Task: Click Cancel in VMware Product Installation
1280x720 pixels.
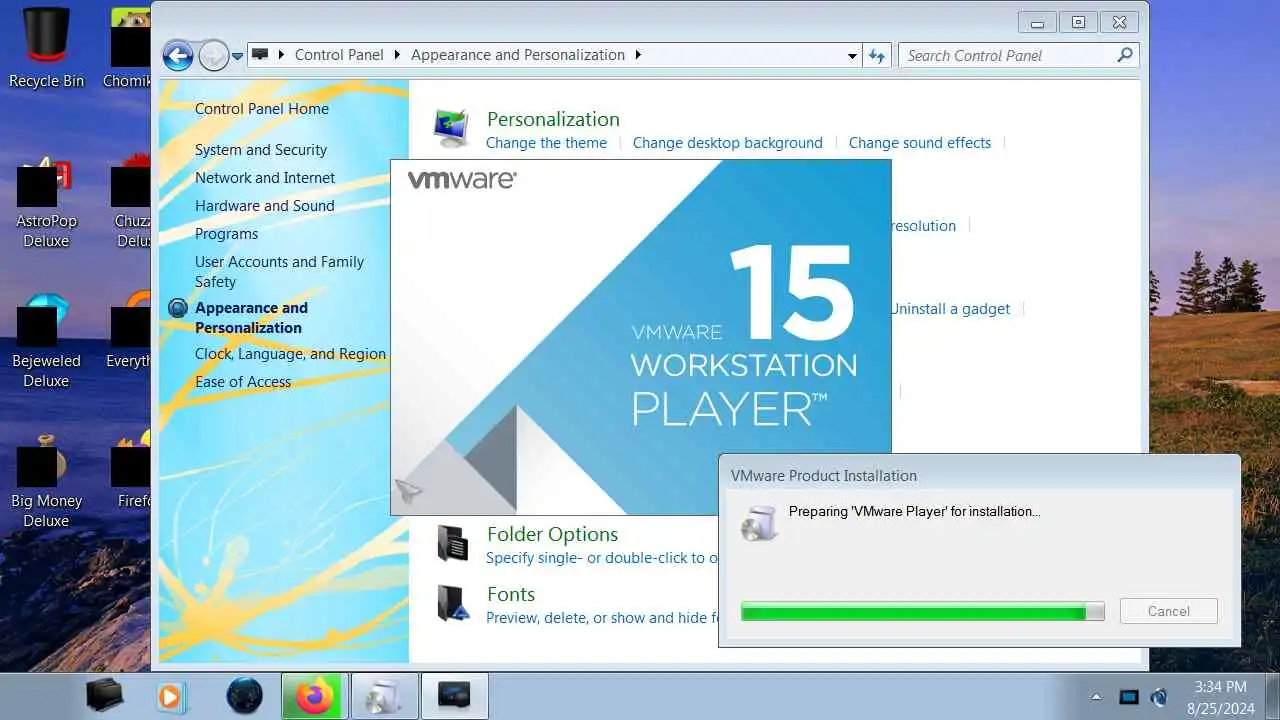Action: coord(1169,611)
